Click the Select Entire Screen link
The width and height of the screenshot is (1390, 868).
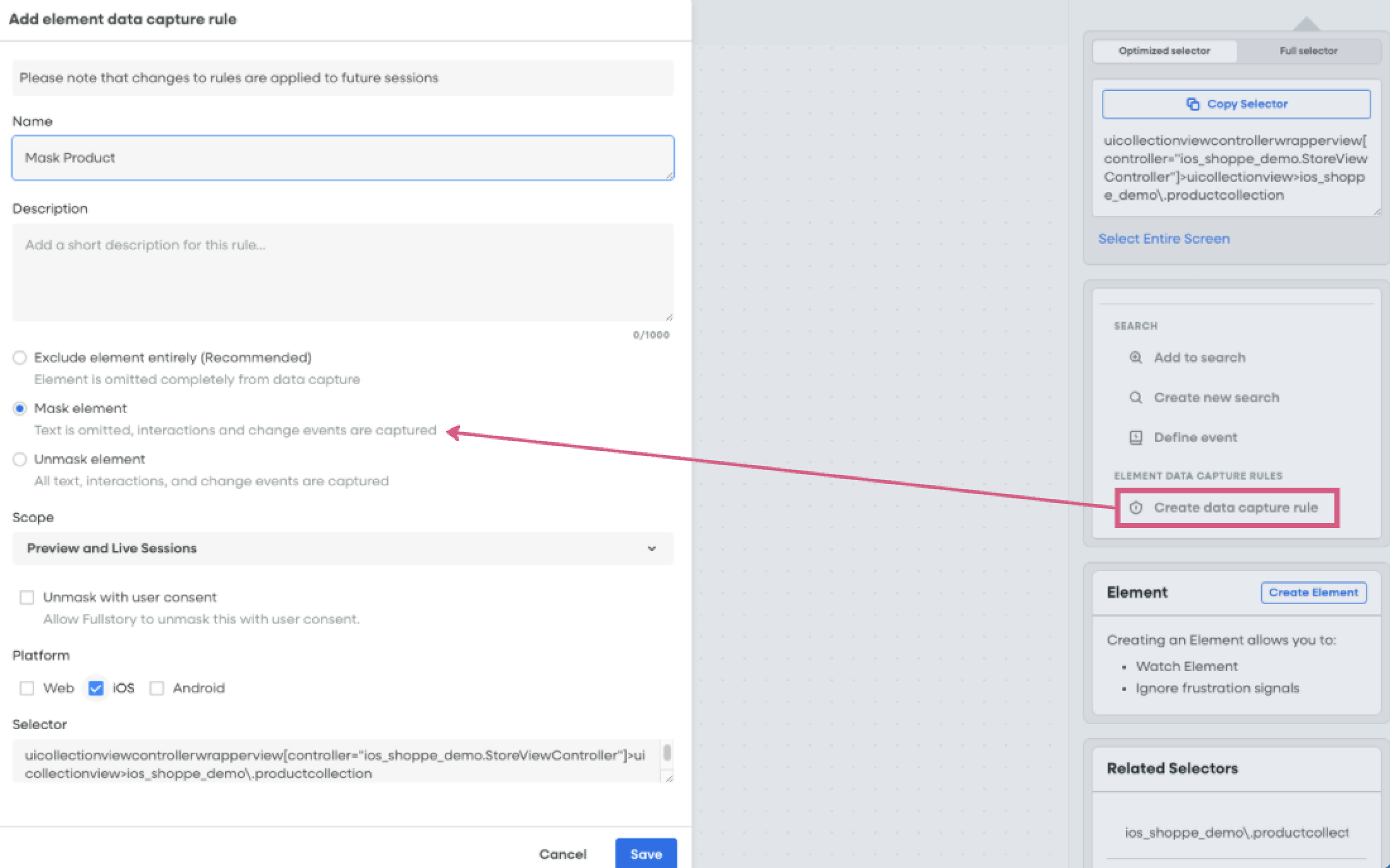(1164, 239)
